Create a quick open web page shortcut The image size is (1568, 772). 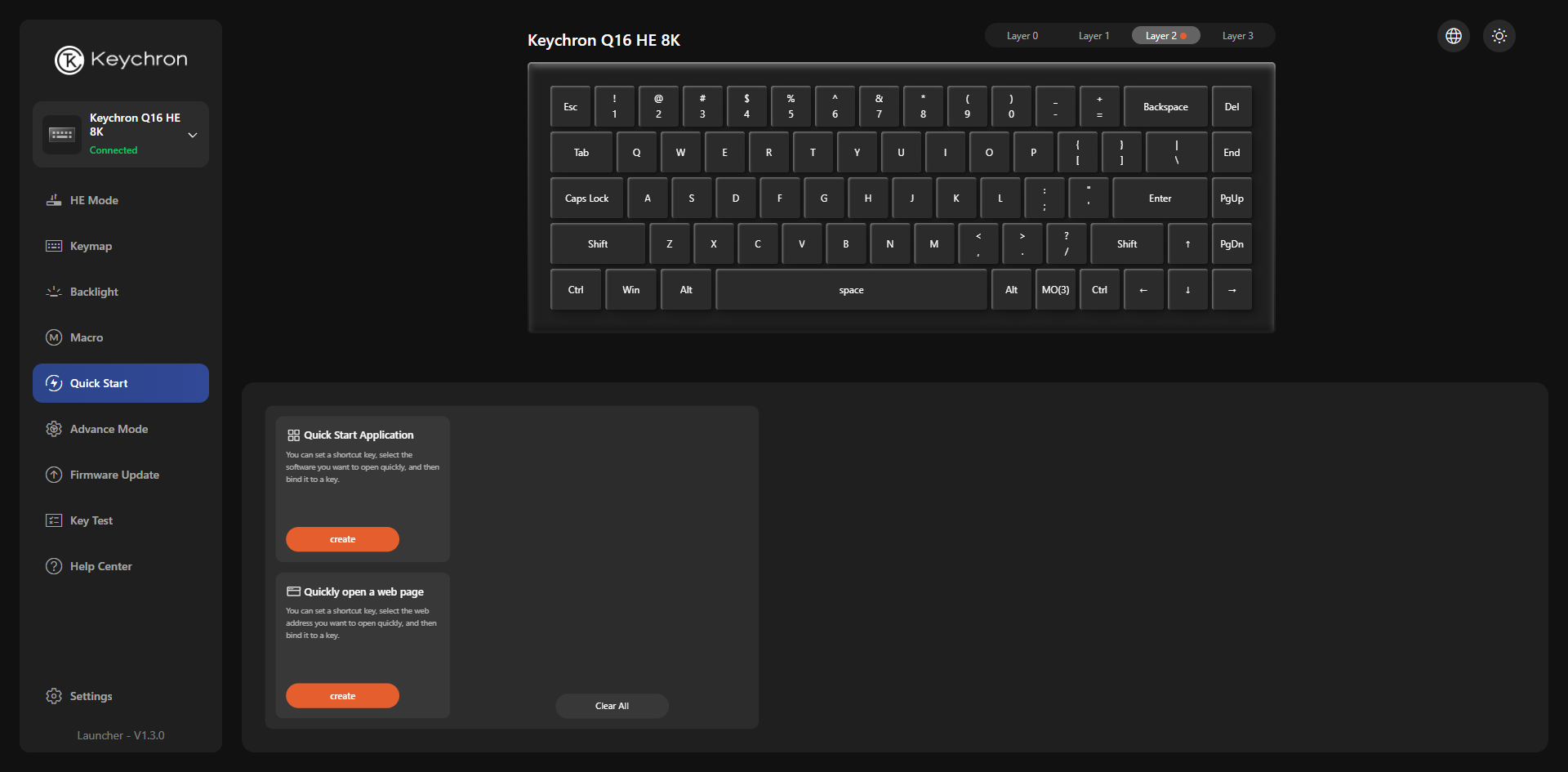pos(342,696)
